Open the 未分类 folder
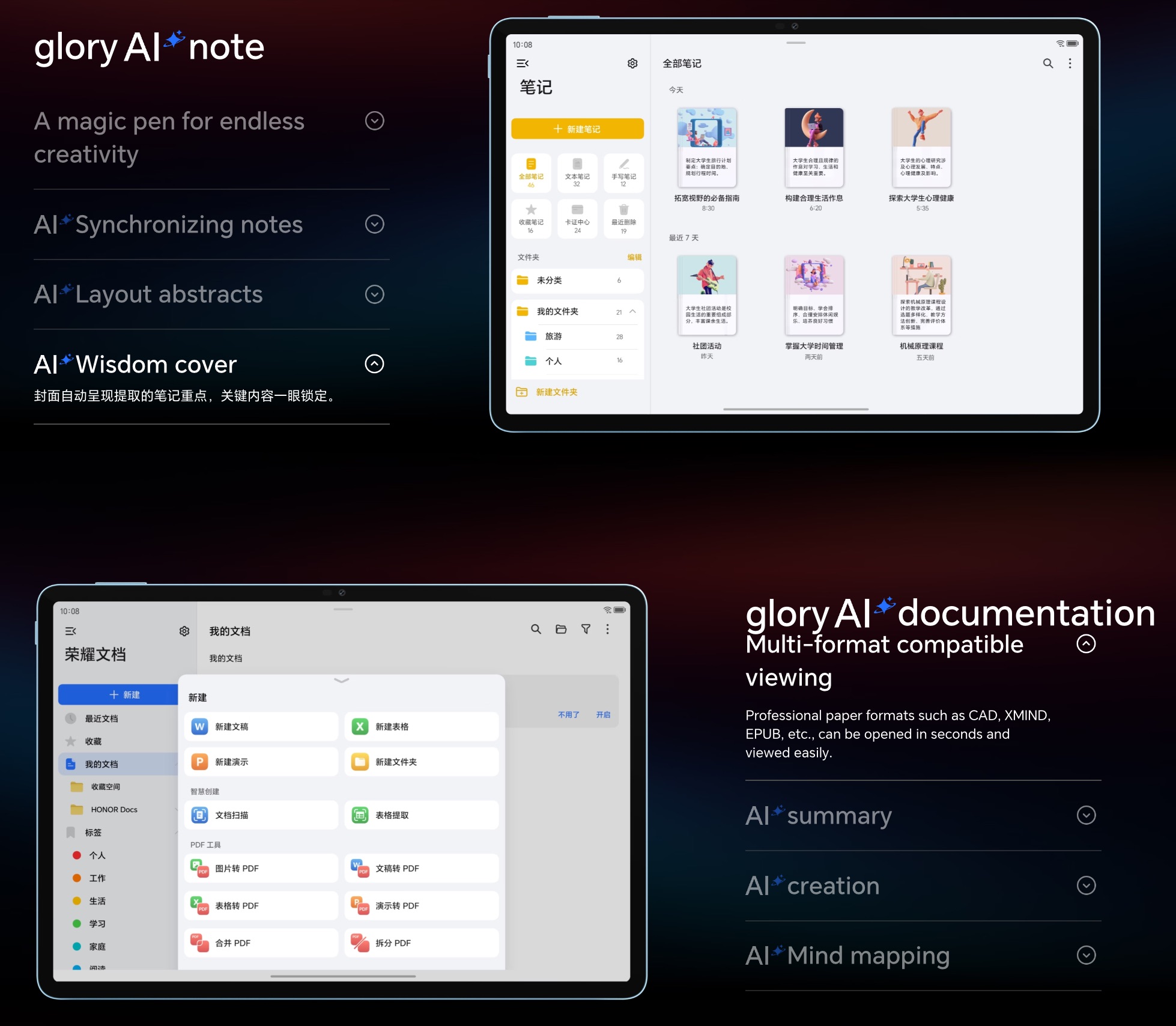The image size is (1176, 1026). point(577,281)
